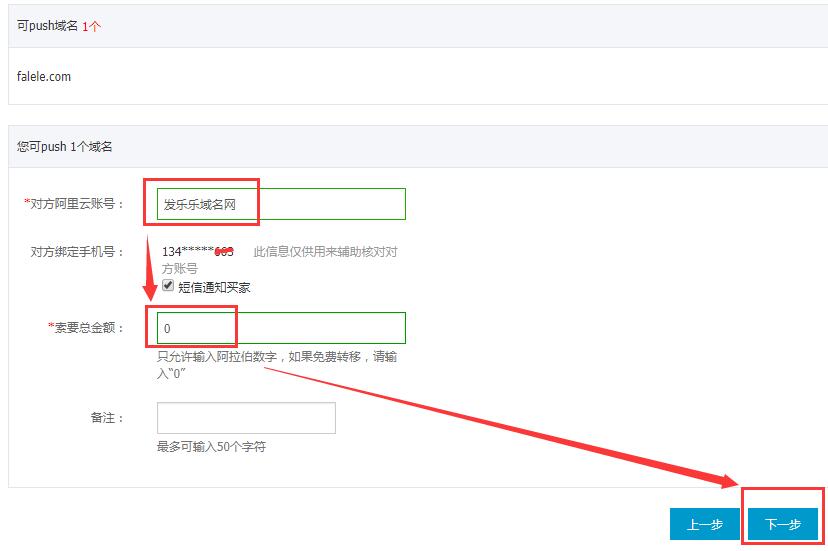Click the masked phone number 134*****
Screen dimensions: 828x551
coord(197,252)
